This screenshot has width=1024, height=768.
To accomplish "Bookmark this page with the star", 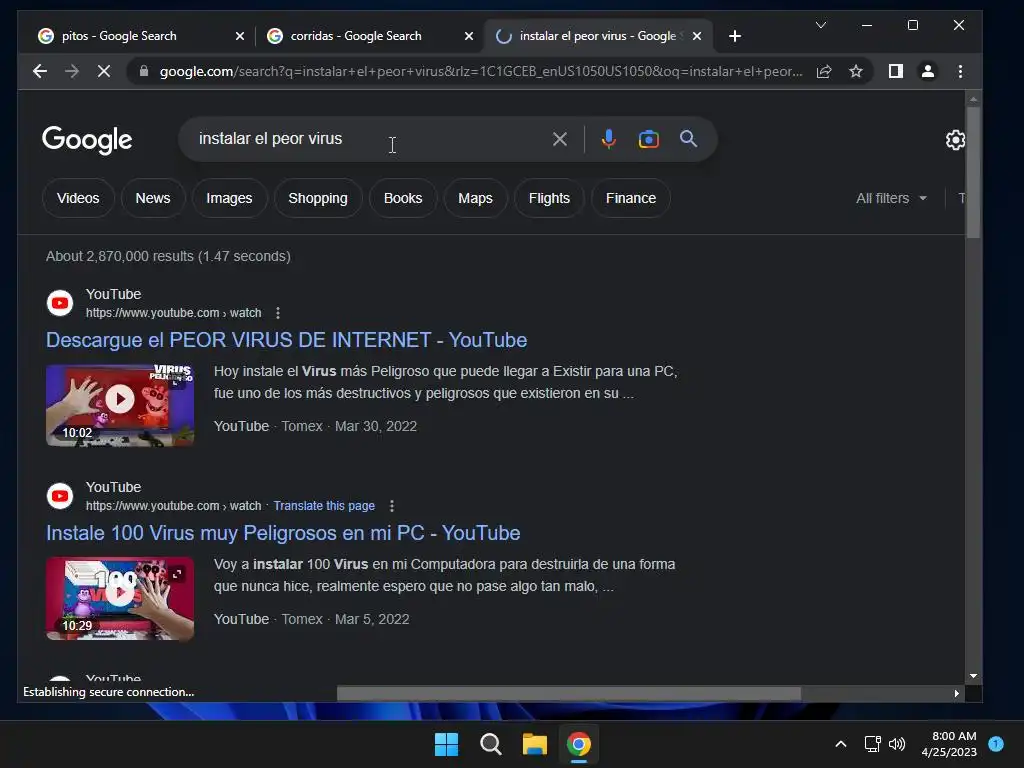I will (856, 71).
